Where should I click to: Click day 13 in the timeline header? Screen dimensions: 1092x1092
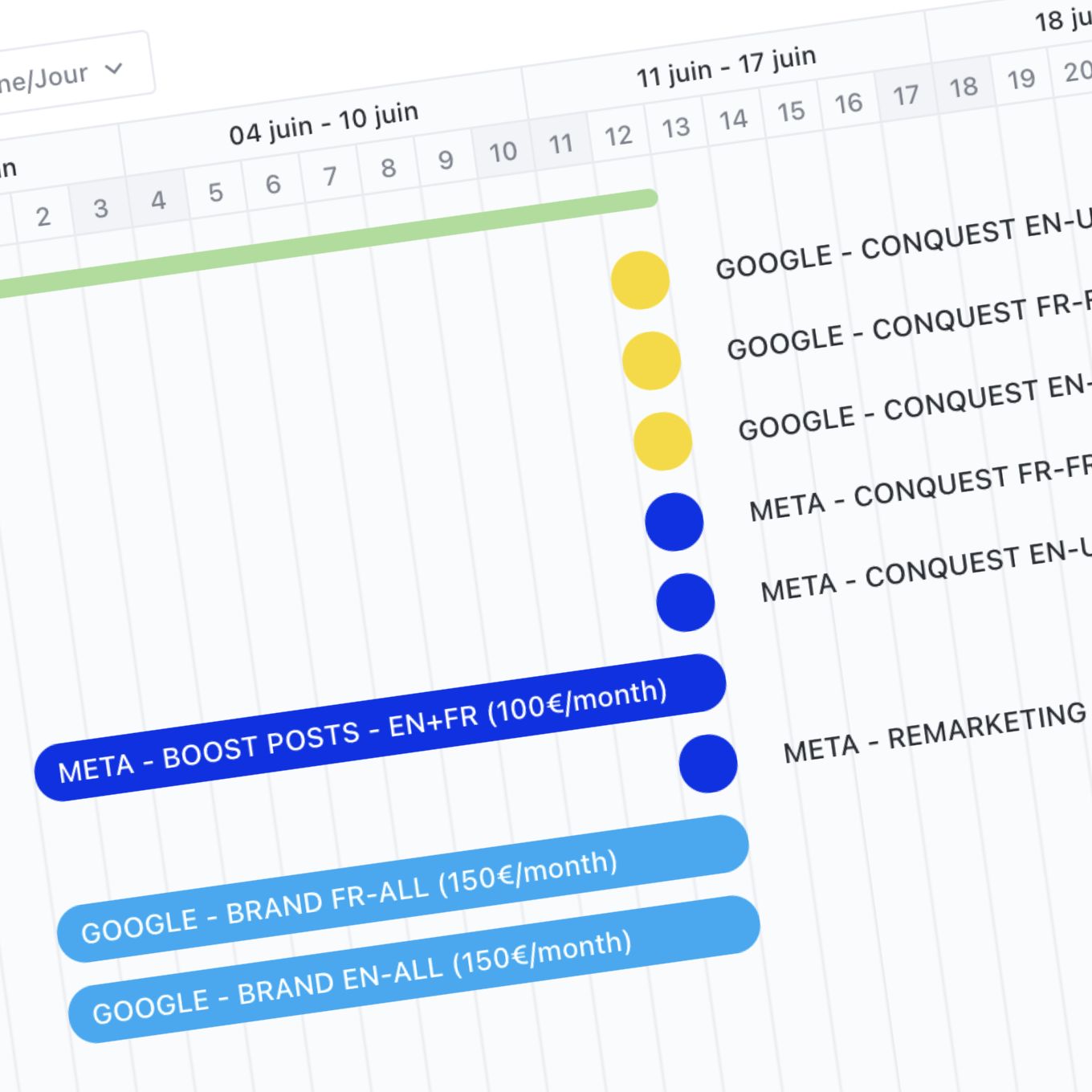[x=675, y=127]
